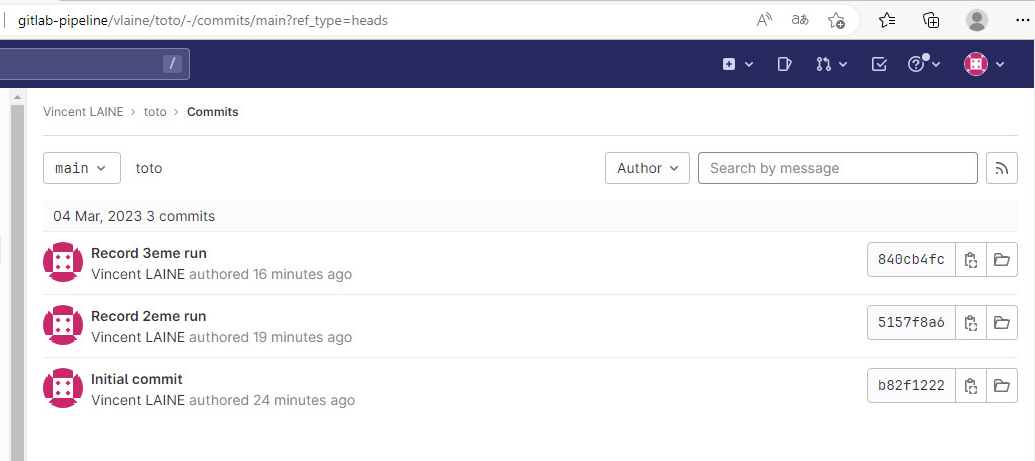This screenshot has height=461, width=1035.
Task: Click author avatar of Record 2eme run
Action: [63, 325]
